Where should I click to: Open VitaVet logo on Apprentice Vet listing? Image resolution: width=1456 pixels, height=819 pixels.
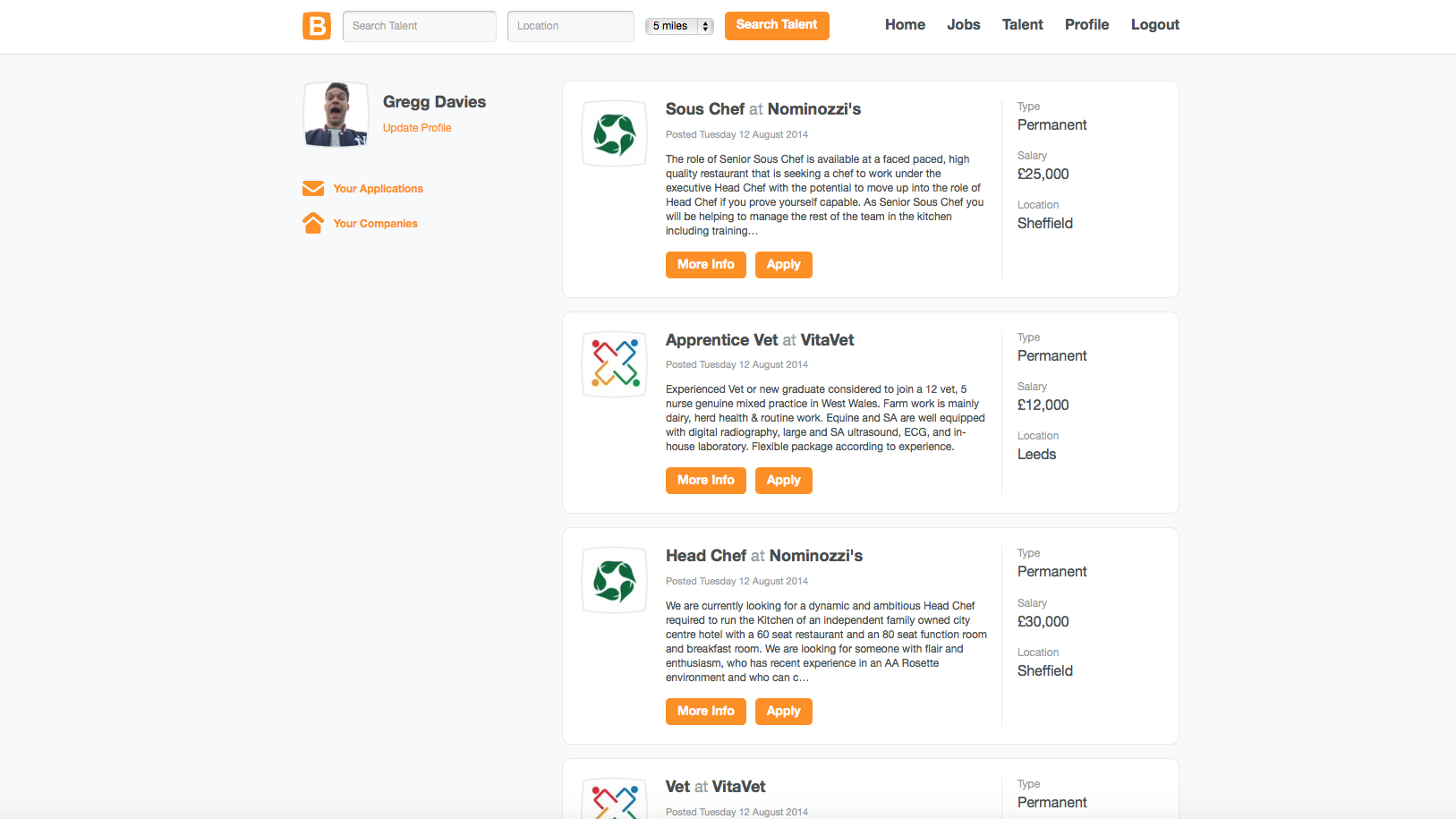(x=615, y=363)
